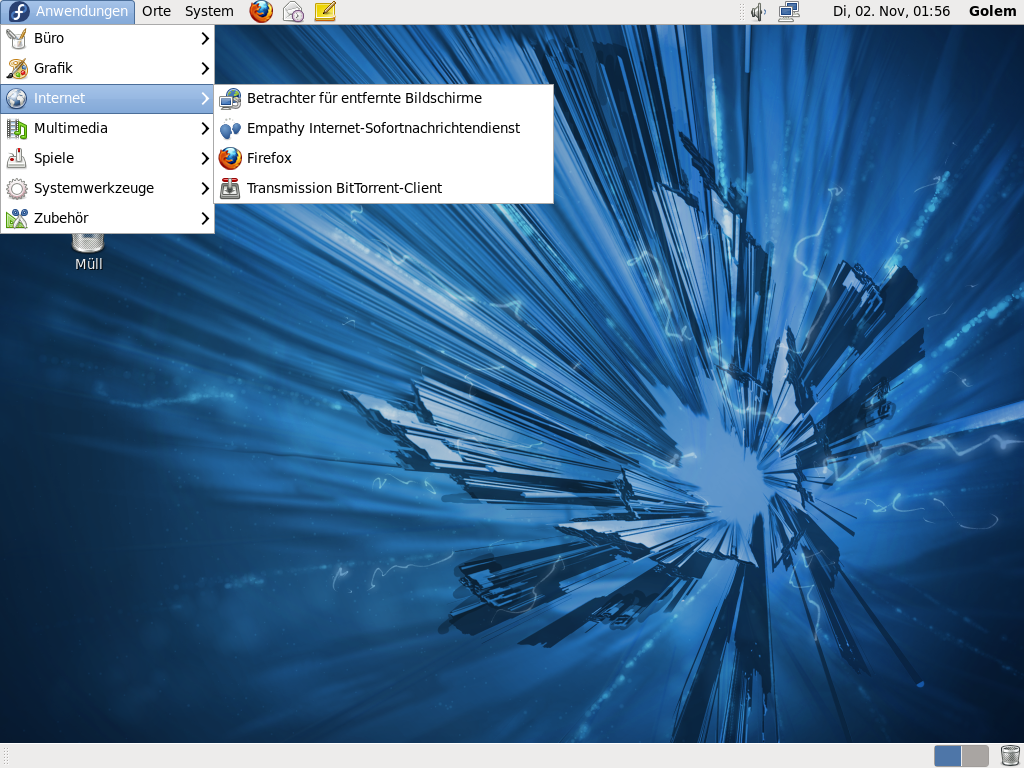Screen dimensions: 1024x768
Task: Switch to the second workspace
Action: (x=975, y=756)
